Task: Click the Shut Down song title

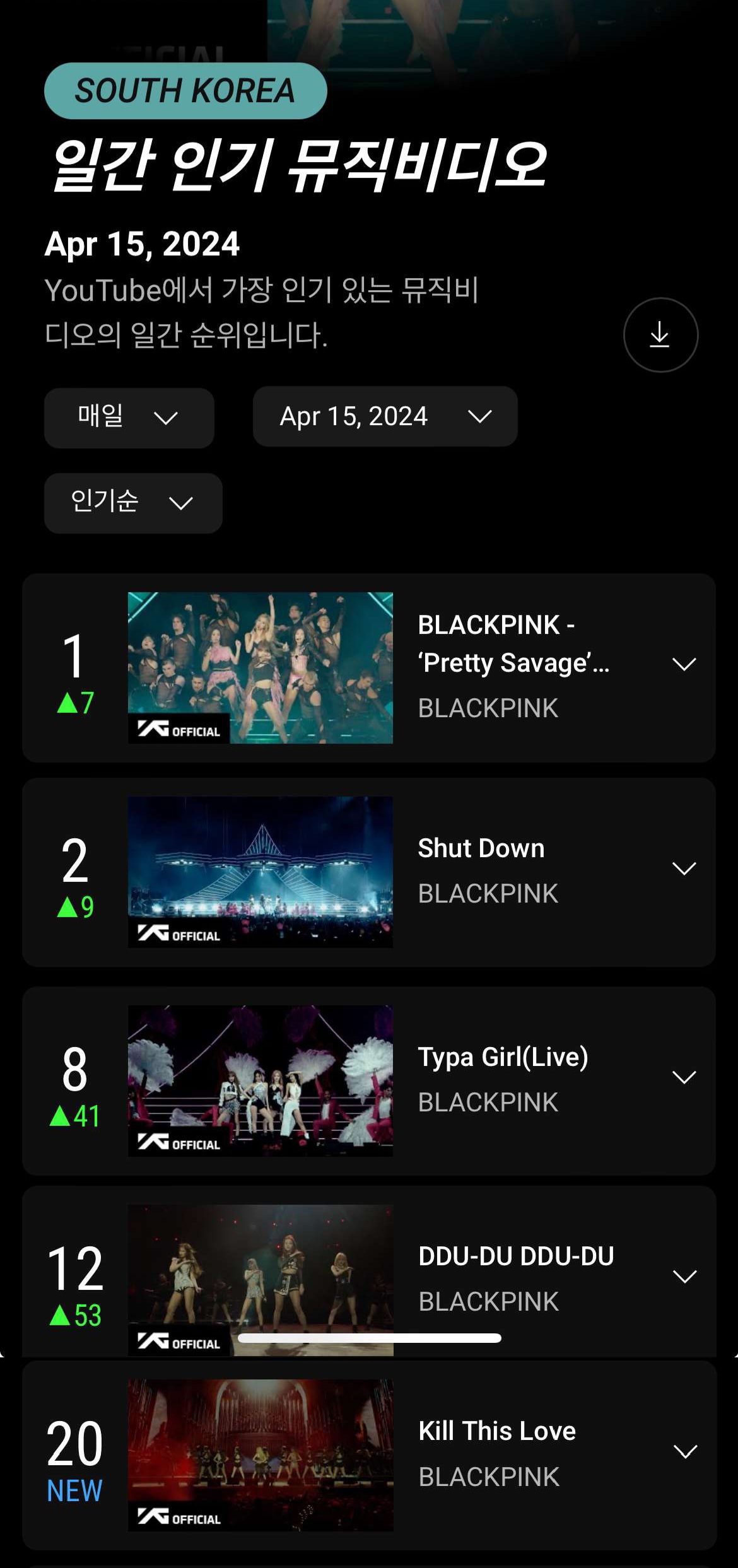Action: pyautogui.click(x=481, y=848)
